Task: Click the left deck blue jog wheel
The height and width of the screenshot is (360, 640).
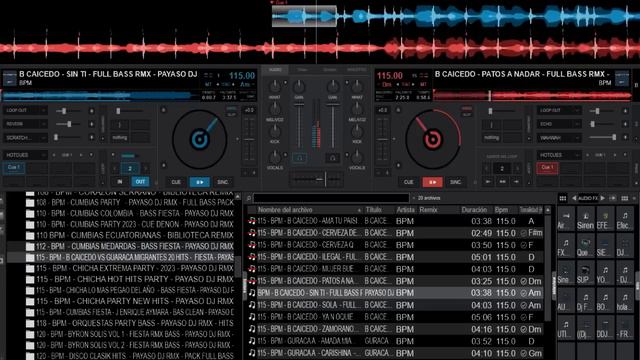Action: [200, 139]
